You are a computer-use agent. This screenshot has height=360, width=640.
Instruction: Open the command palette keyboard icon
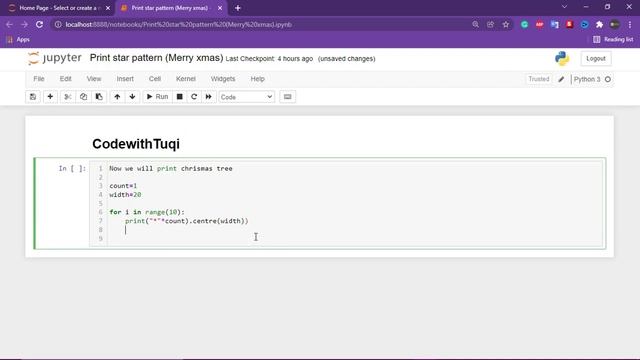click(287, 97)
